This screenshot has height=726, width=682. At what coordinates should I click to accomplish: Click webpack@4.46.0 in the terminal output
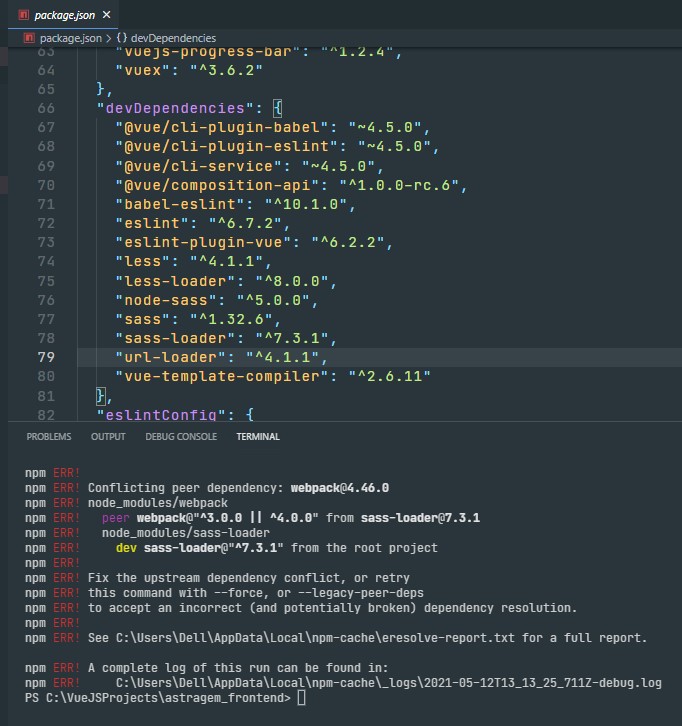(x=340, y=488)
